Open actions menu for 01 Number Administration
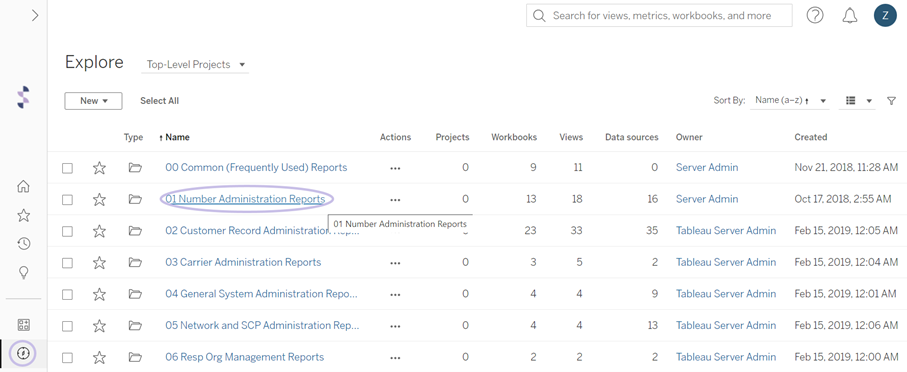The height and width of the screenshot is (372, 907). [x=395, y=200]
